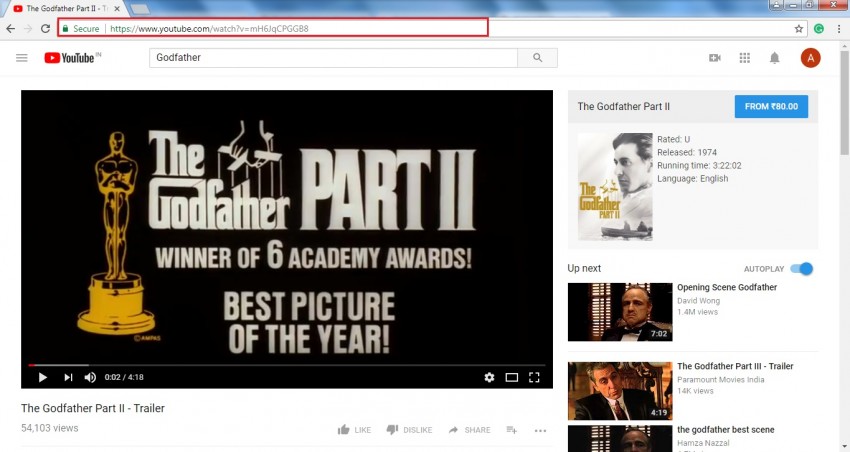
Task: Click the Secure padlock site info
Action: 81,29
